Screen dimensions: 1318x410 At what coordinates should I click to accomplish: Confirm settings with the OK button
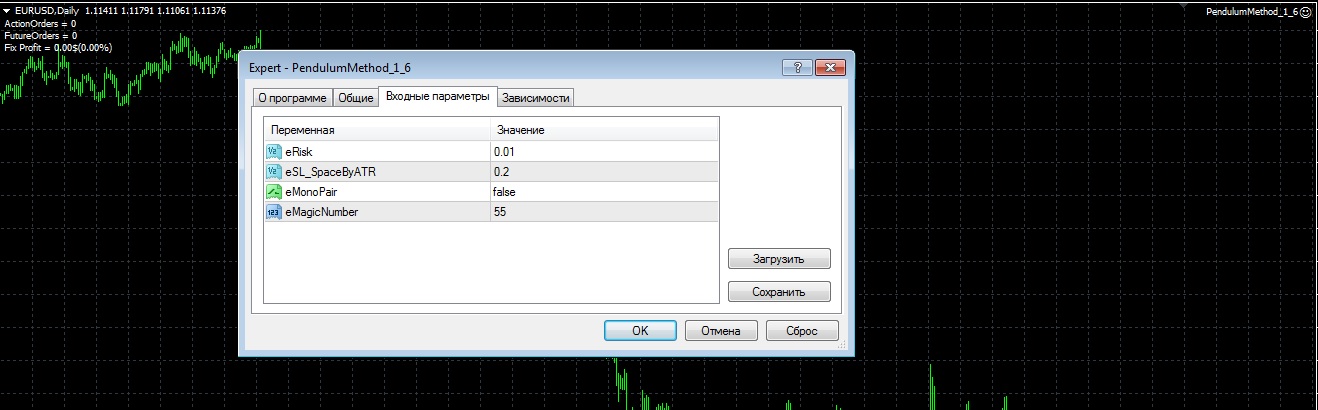click(640, 331)
